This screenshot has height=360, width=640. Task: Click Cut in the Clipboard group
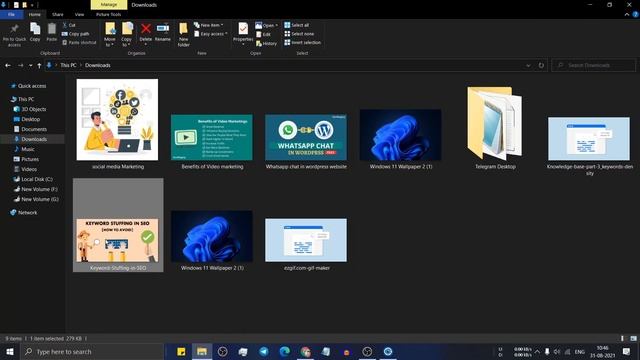click(69, 25)
